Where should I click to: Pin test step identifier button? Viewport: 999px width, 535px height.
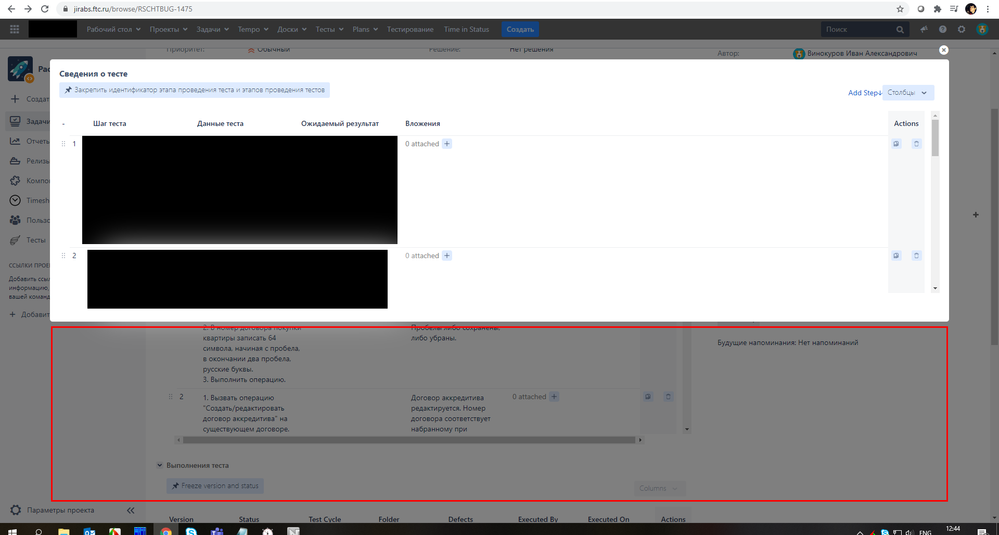click(194, 90)
